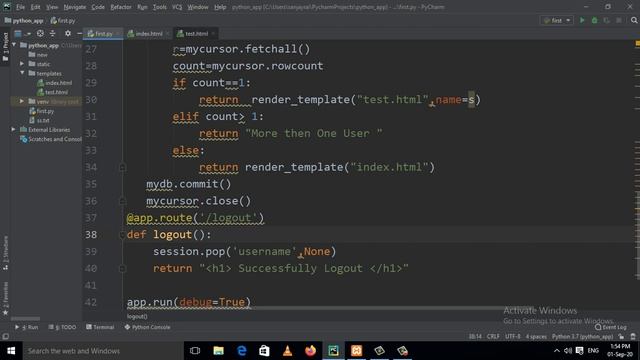Click the Project panel horizontal scrollbar
Viewport: 640px width, 360px height.
tap(25, 319)
